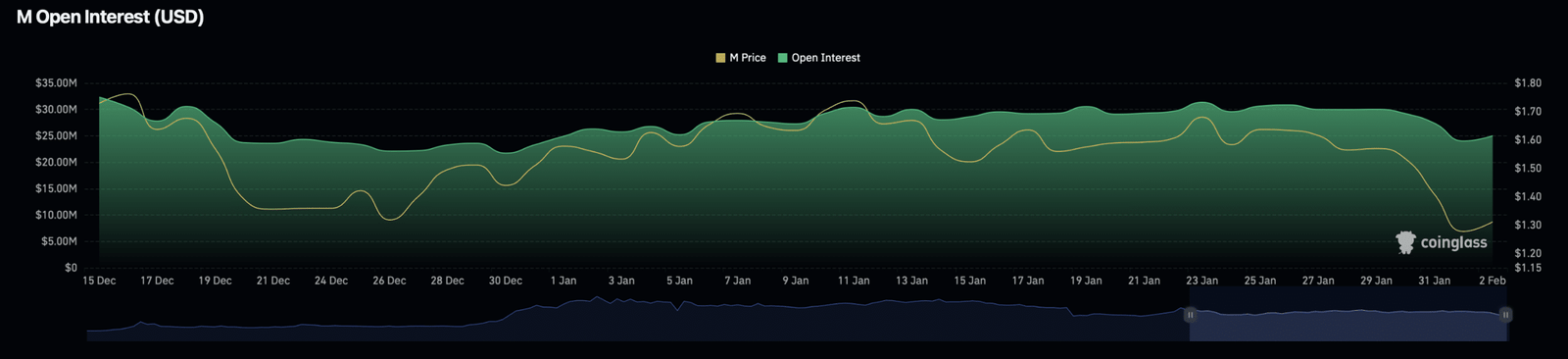Image resolution: width=1568 pixels, height=359 pixels.
Task: Click the 31 Jan date label
Action: 1435,281
